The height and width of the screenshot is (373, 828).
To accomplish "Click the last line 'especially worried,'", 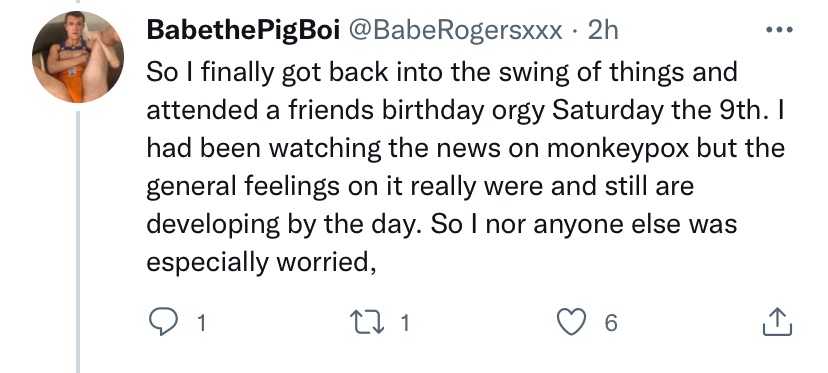I will 262,263.
